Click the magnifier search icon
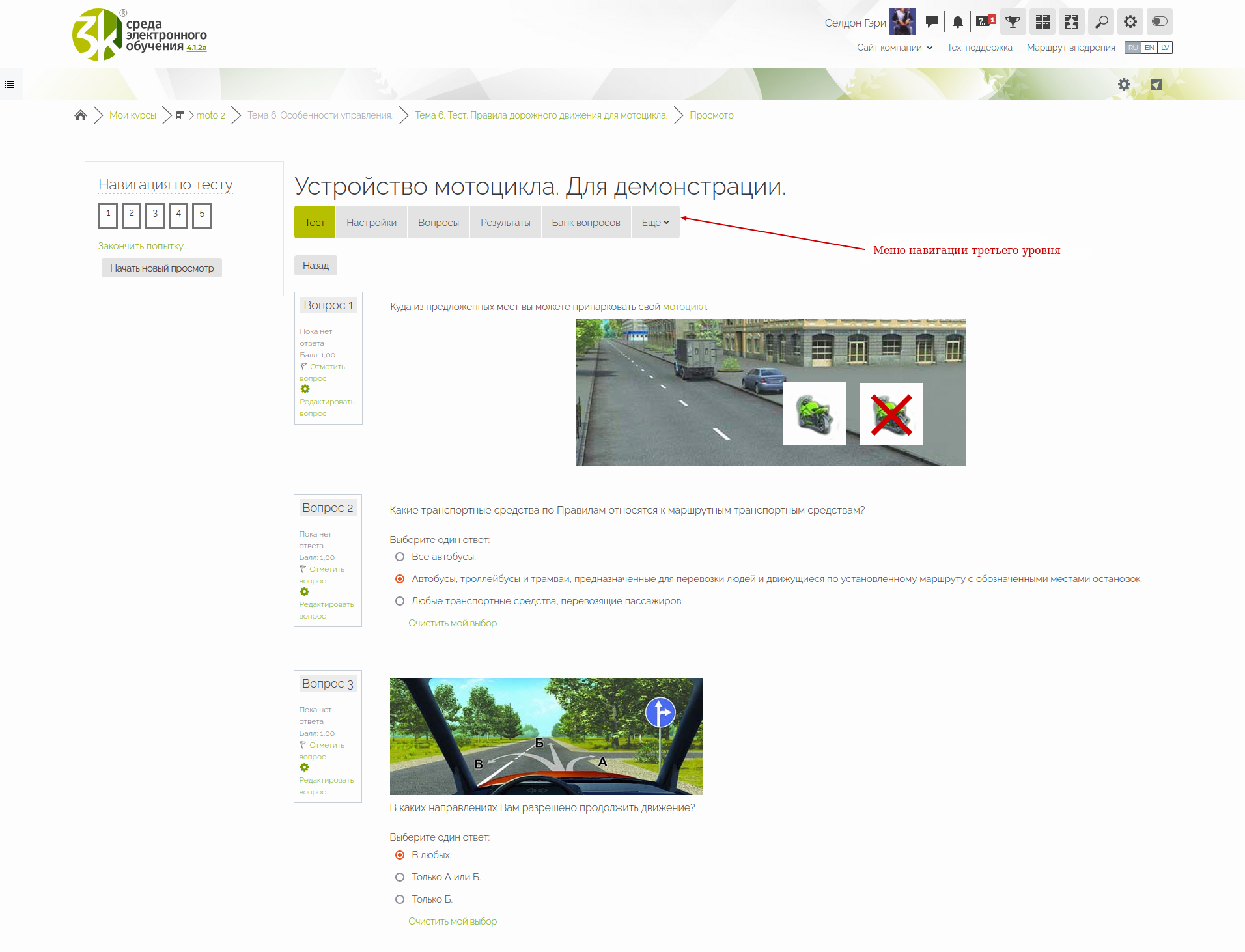This screenshot has width=1245, height=952. click(1101, 22)
